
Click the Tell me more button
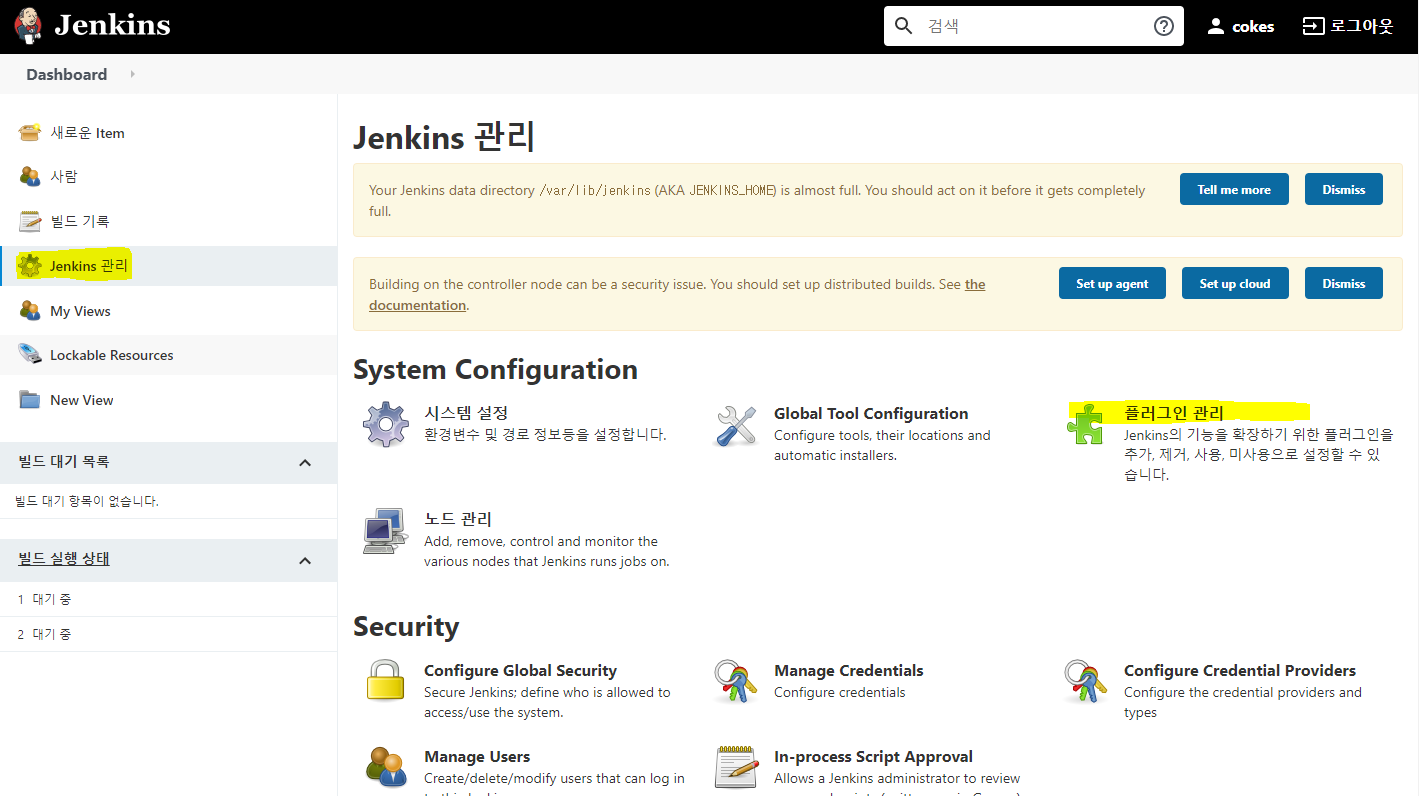click(1234, 189)
